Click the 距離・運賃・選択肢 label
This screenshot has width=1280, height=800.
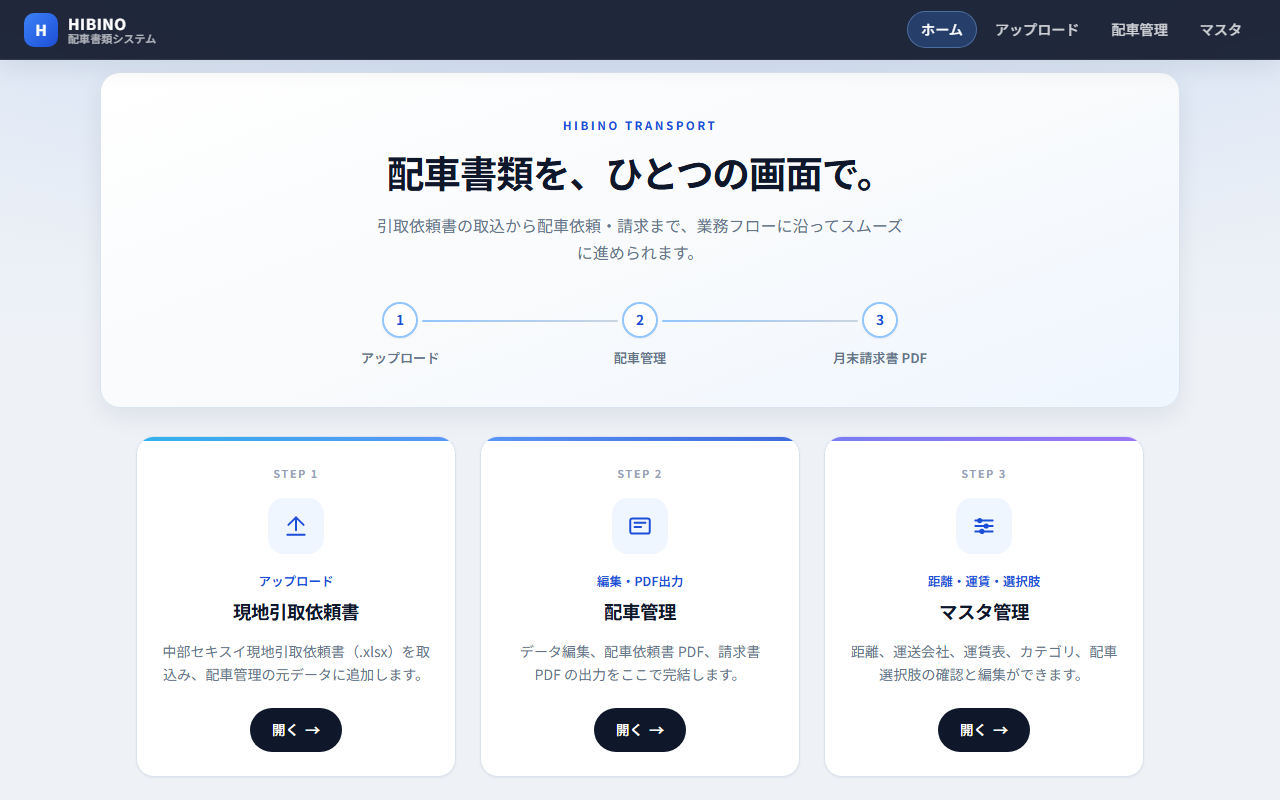[x=984, y=581]
